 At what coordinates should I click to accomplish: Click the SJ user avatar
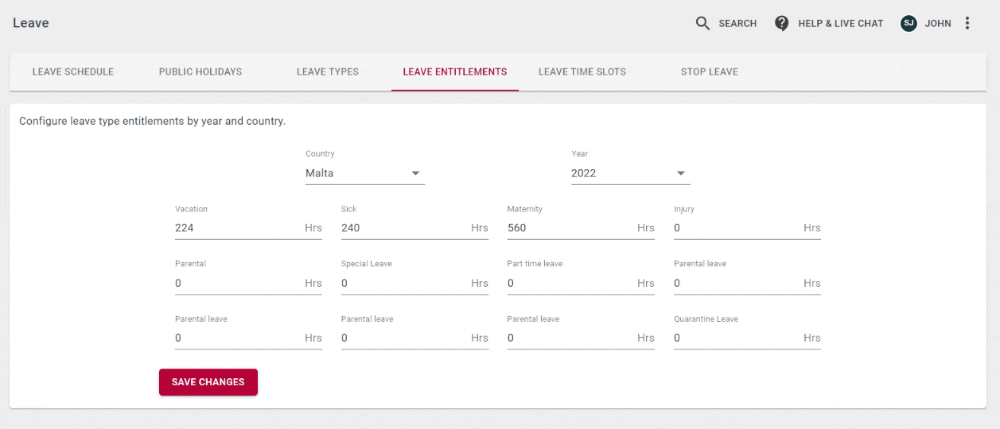tap(908, 24)
